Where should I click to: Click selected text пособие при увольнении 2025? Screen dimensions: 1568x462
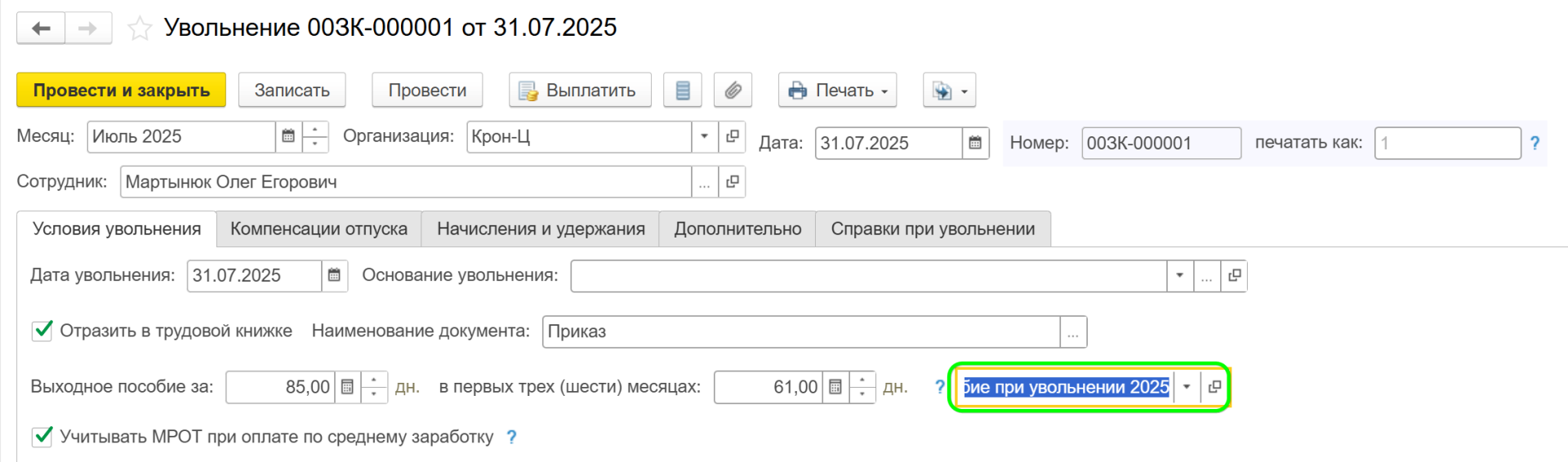[1066, 387]
